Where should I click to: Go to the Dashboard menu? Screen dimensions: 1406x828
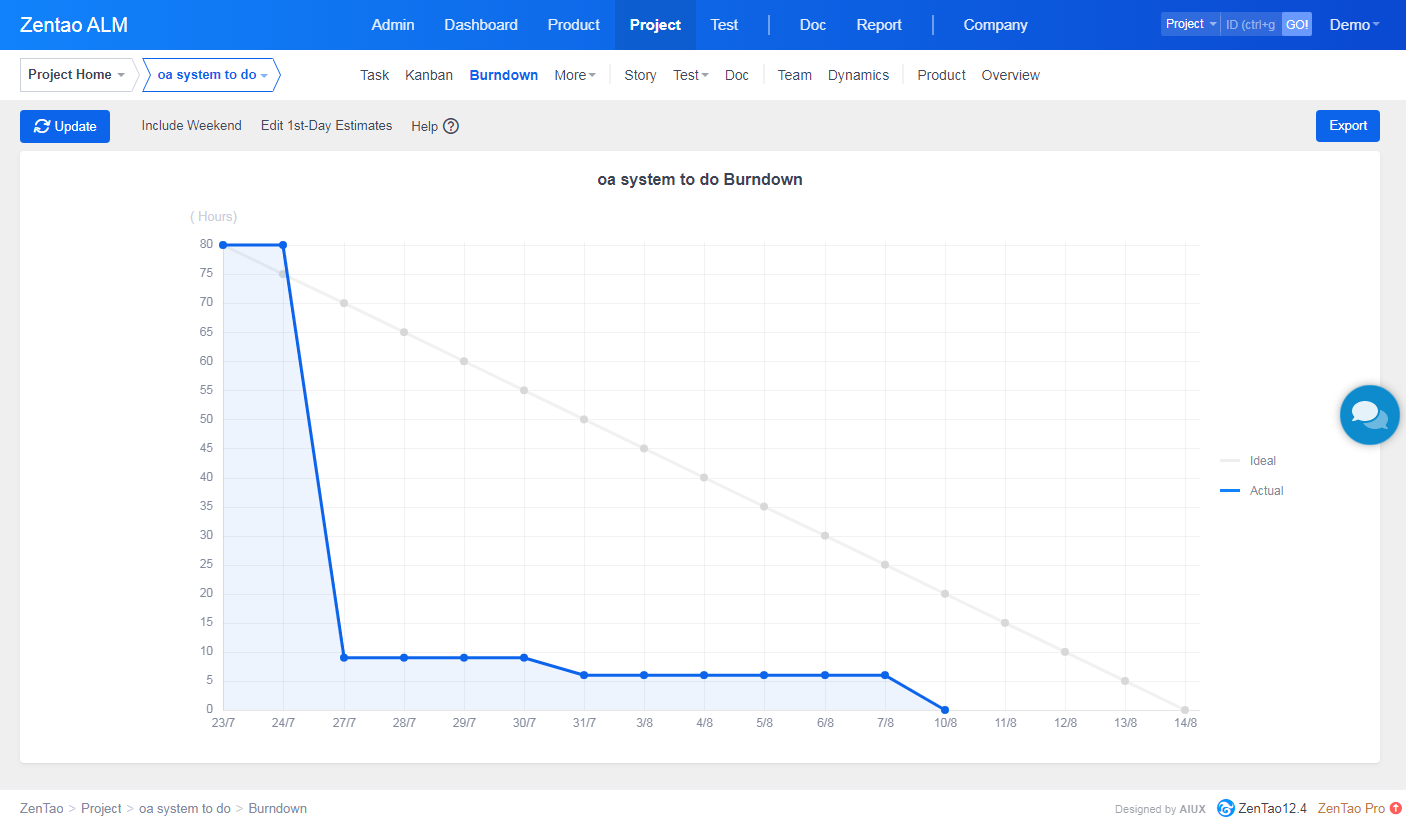pyautogui.click(x=481, y=25)
